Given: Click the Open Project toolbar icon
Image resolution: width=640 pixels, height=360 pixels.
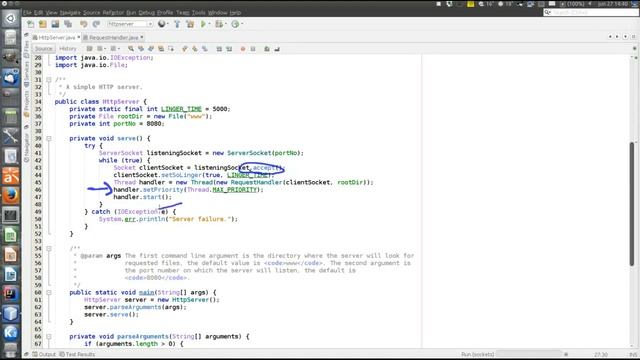Looking at the screenshot, I should (x=56, y=24).
